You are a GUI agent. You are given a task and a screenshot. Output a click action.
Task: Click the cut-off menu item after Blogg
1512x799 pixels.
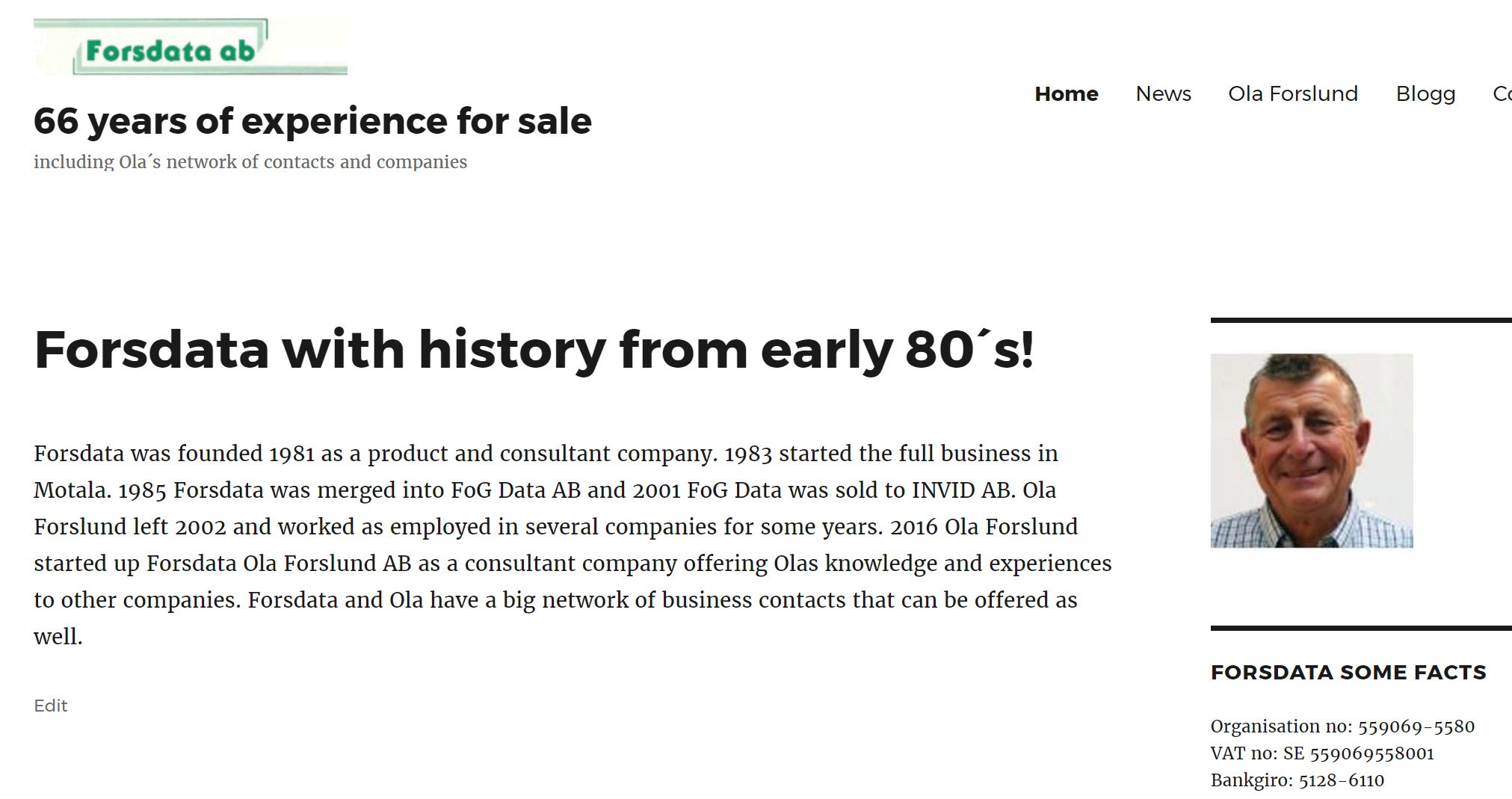pyautogui.click(x=1502, y=94)
